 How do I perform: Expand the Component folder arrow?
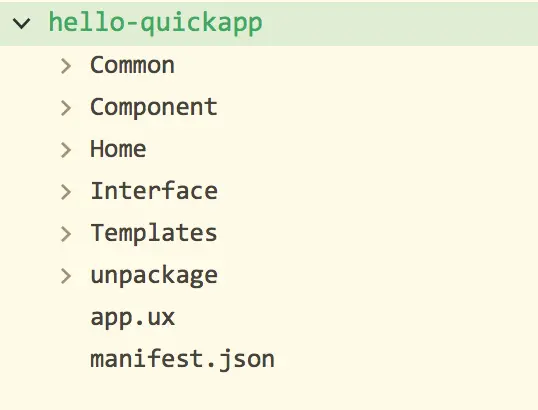tap(66, 108)
